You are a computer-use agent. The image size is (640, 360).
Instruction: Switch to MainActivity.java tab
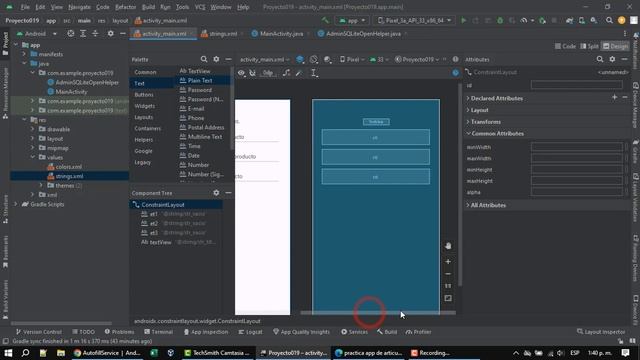coord(278,33)
